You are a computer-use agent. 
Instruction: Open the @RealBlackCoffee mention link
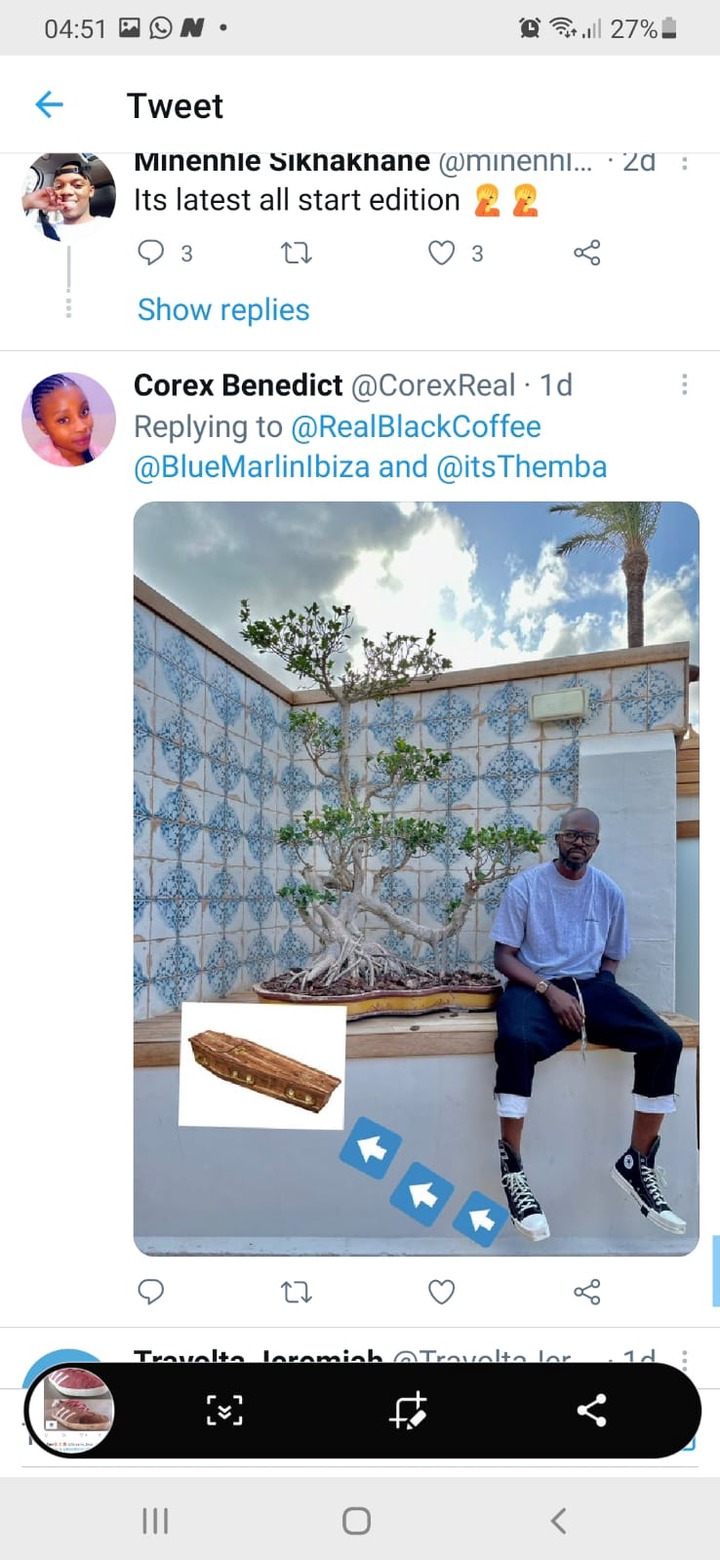coord(416,427)
